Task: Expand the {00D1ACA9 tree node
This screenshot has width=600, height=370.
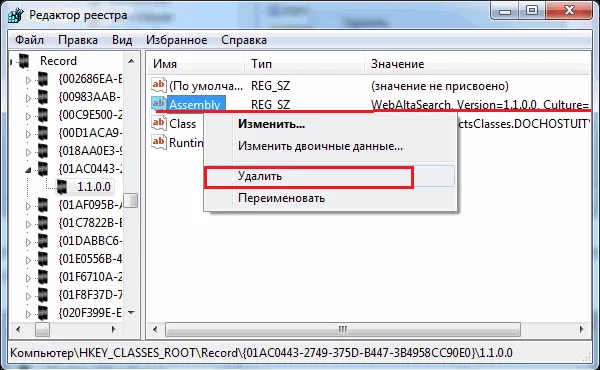Action: click(28, 134)
